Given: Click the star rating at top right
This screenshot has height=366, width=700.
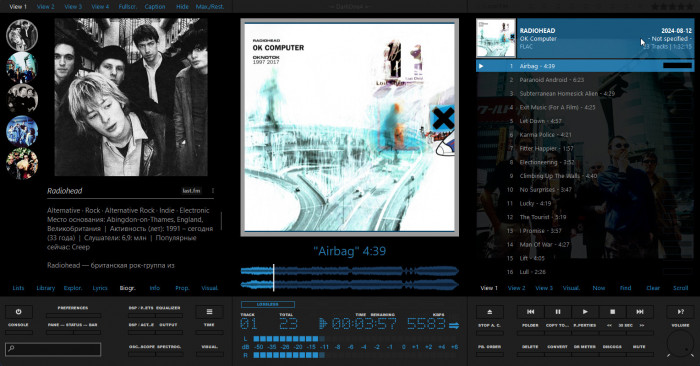Looking at the screenshot, I should [673, 6].
